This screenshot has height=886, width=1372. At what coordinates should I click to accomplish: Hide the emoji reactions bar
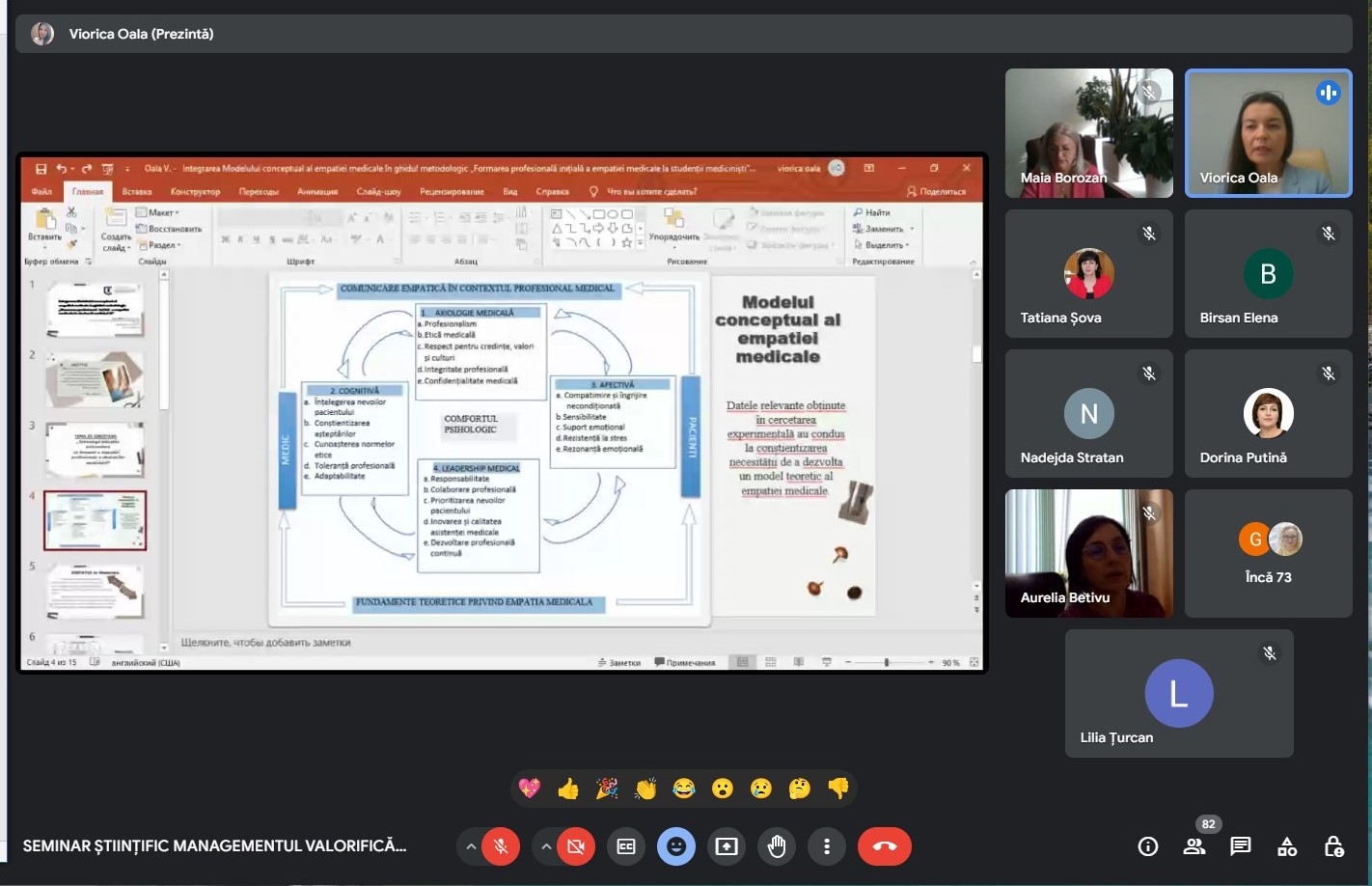tap(676, 846)
